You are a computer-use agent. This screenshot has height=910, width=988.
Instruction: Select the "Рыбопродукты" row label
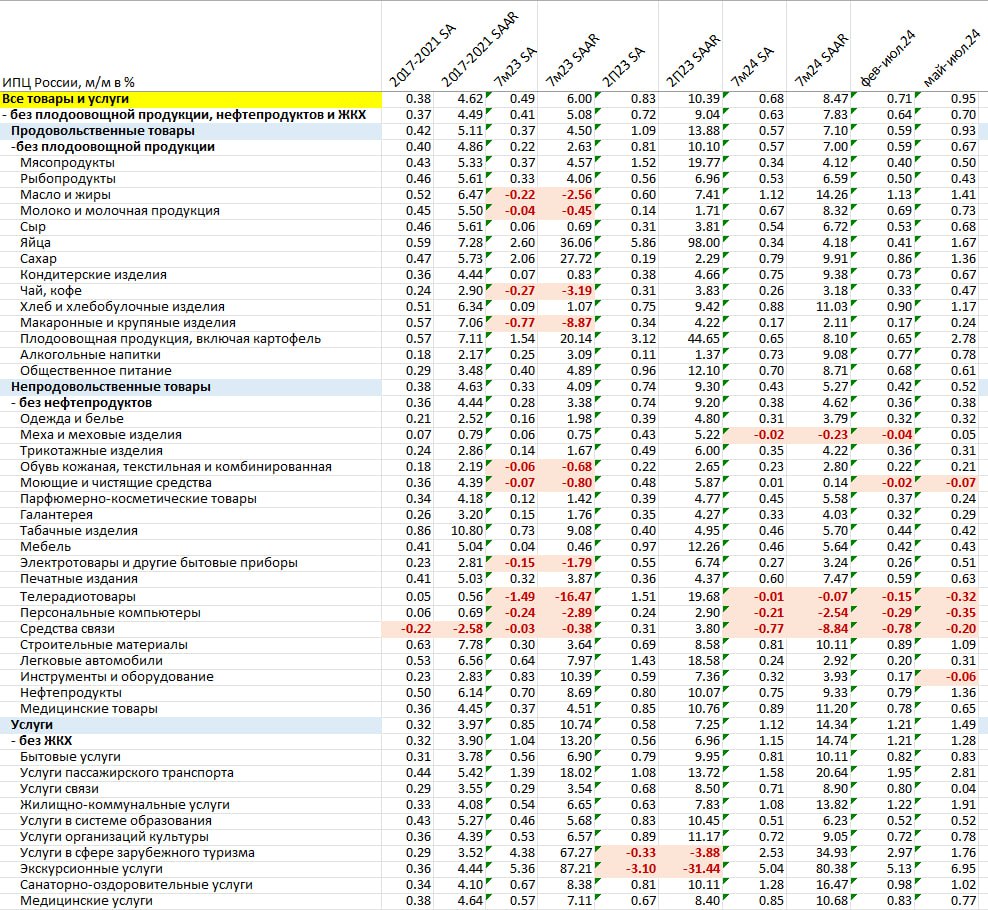(x=67, y=179)
